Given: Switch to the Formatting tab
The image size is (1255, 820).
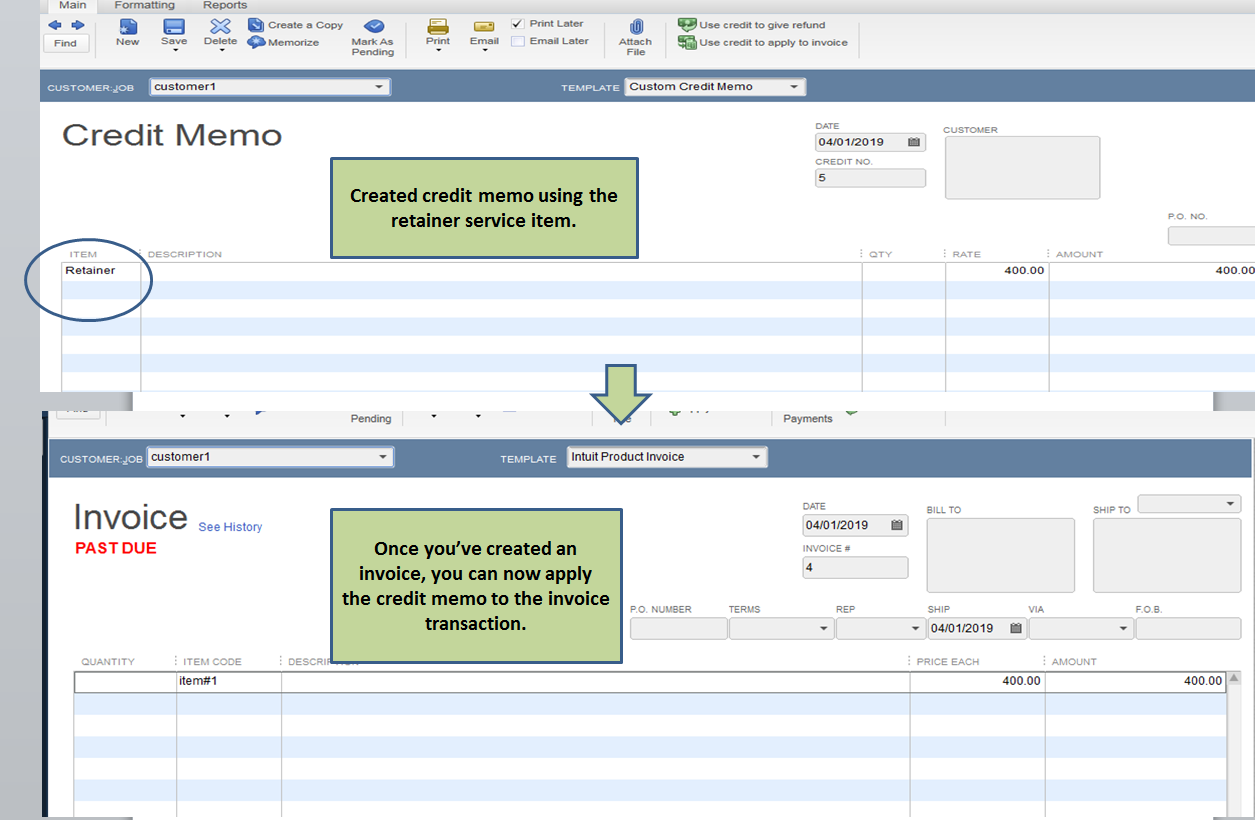Looking at the screenshot, I should (144, 5).
